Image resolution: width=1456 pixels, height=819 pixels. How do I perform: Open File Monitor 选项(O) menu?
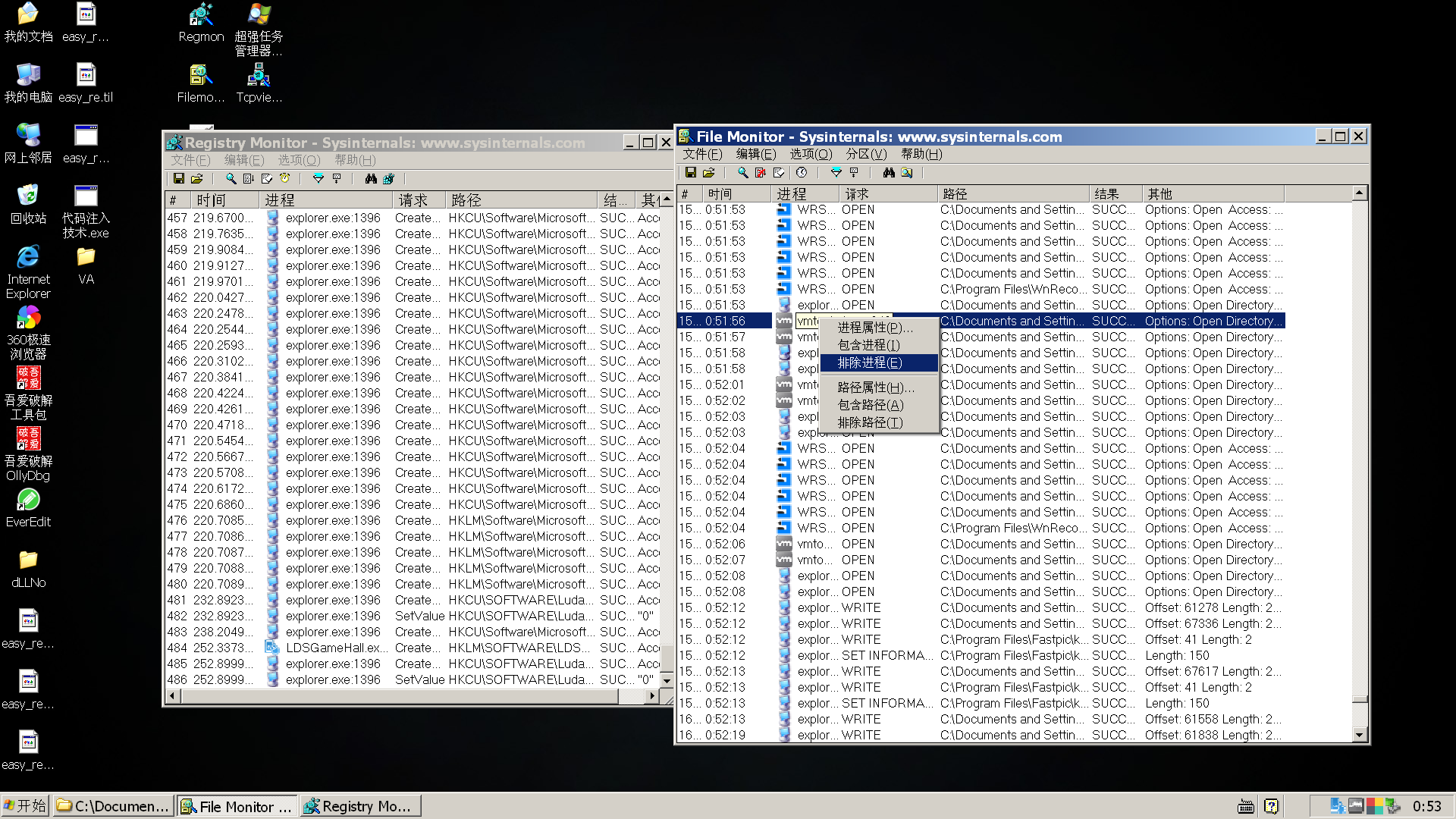[811, 154]
